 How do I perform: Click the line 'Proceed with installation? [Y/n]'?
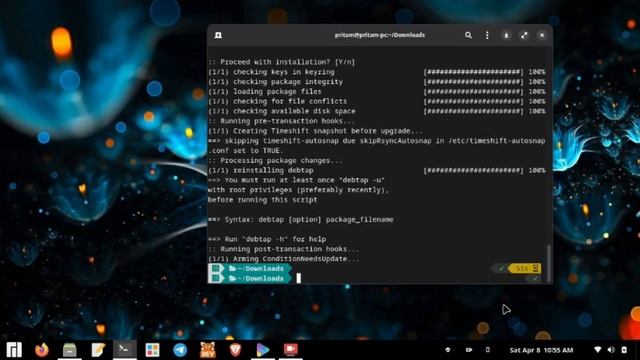click(x=282, y=62)
